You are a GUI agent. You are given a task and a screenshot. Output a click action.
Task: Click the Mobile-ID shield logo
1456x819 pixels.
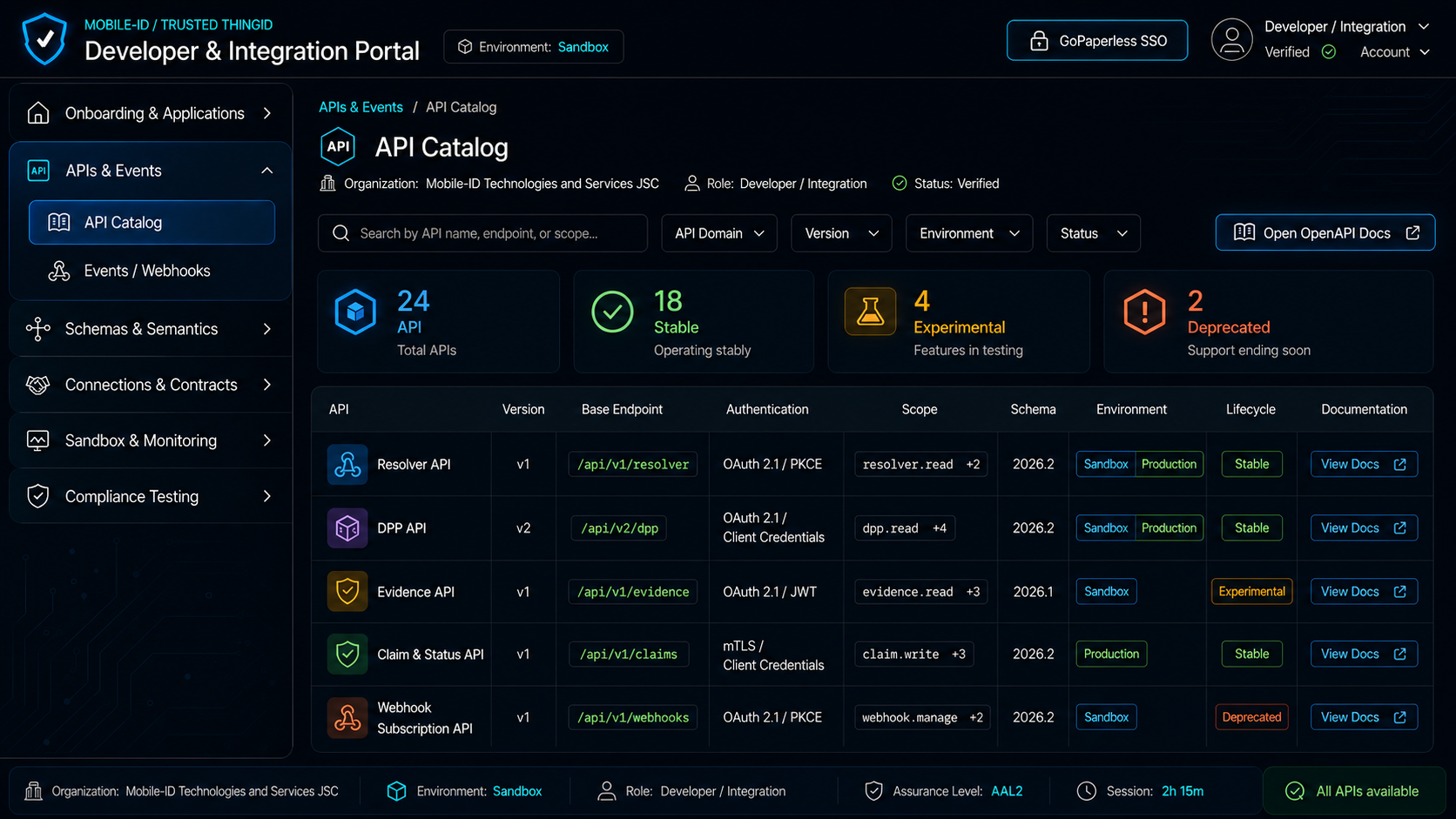tap(44, 39)
